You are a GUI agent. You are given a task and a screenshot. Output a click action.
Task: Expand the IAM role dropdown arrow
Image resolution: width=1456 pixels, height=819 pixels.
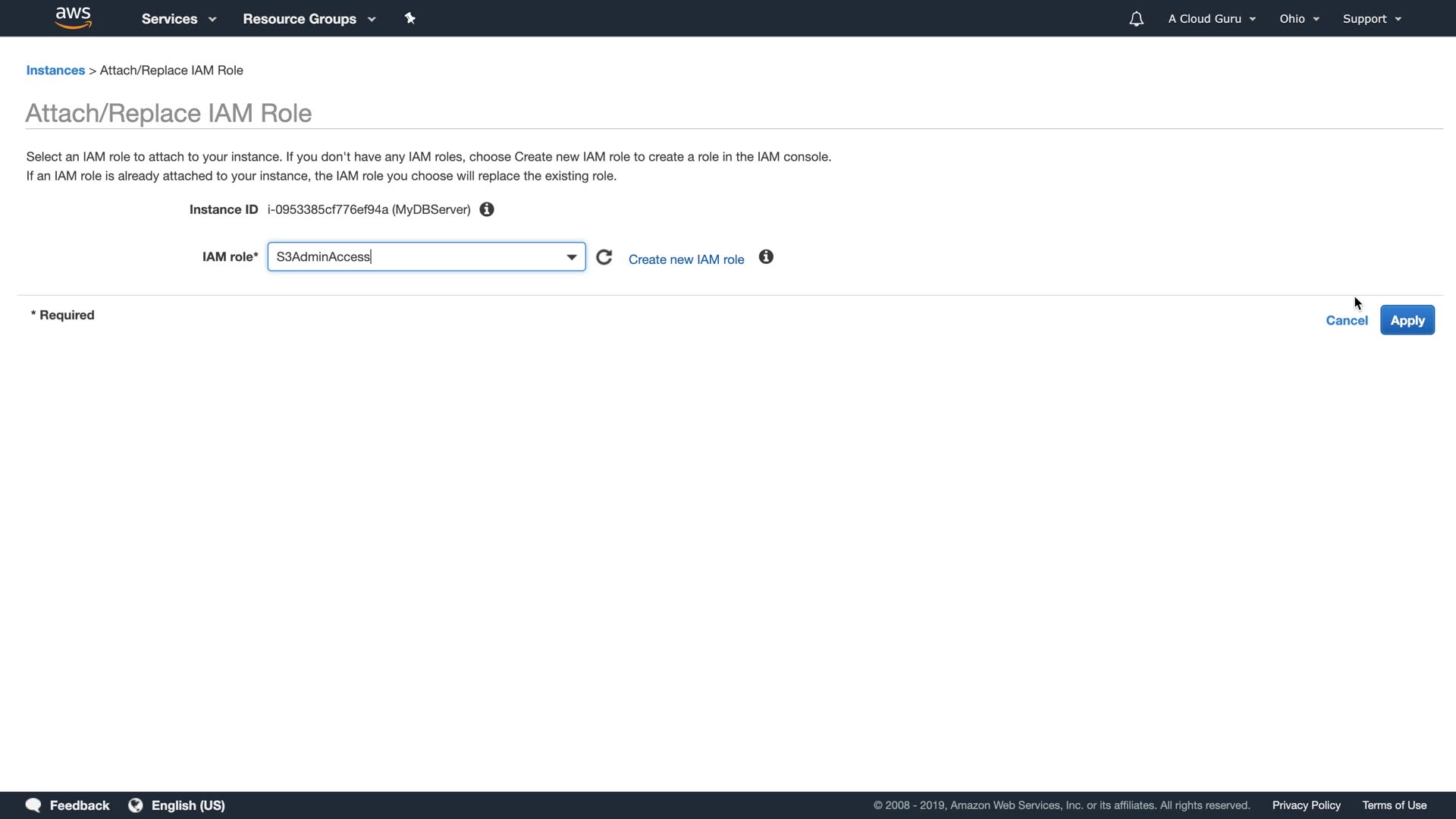click(571, 257)
